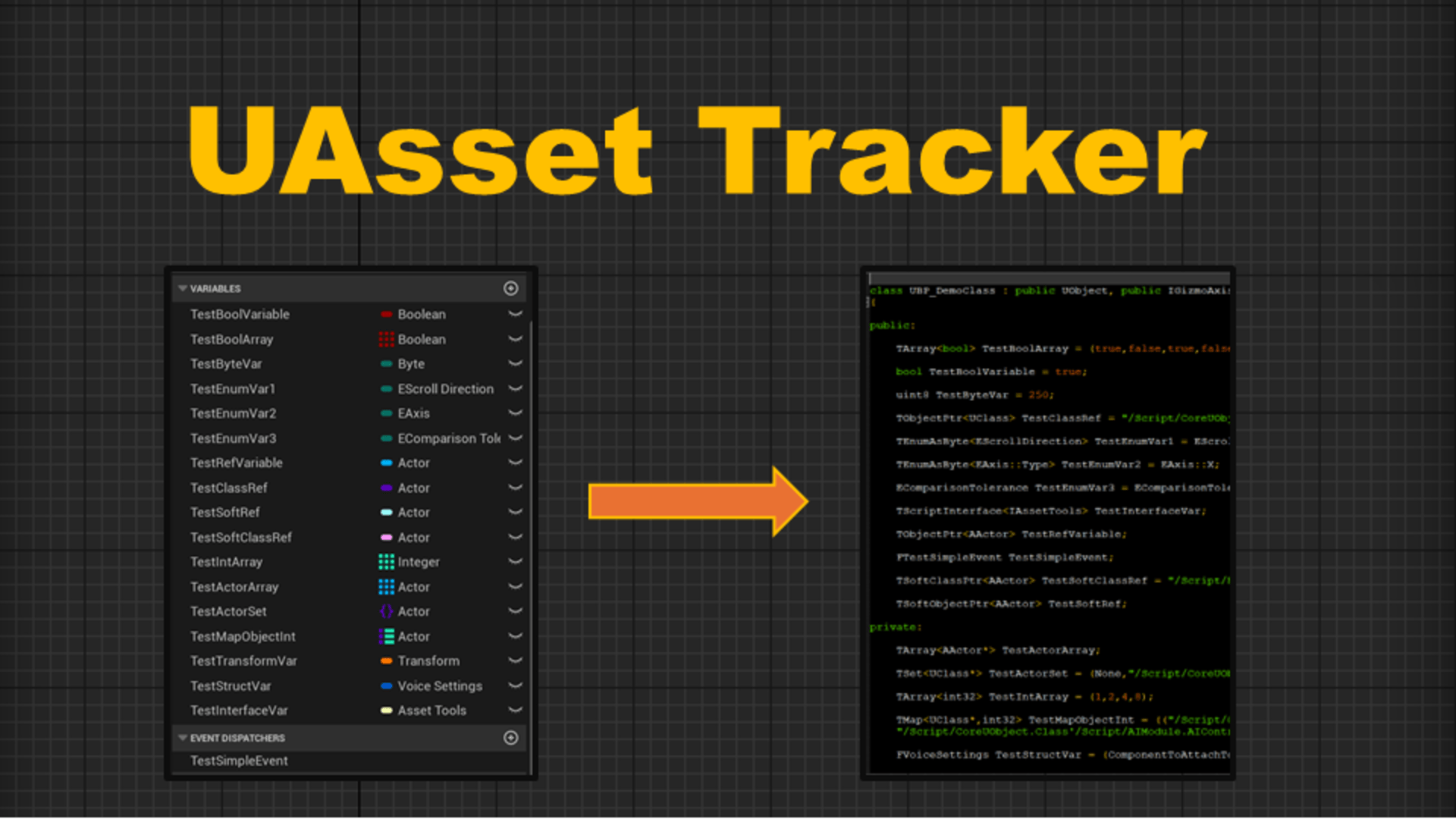Click the 'TArray<int32> TestIntArray' code line
Viewport: 1456px width, 819px height.
1024,697
